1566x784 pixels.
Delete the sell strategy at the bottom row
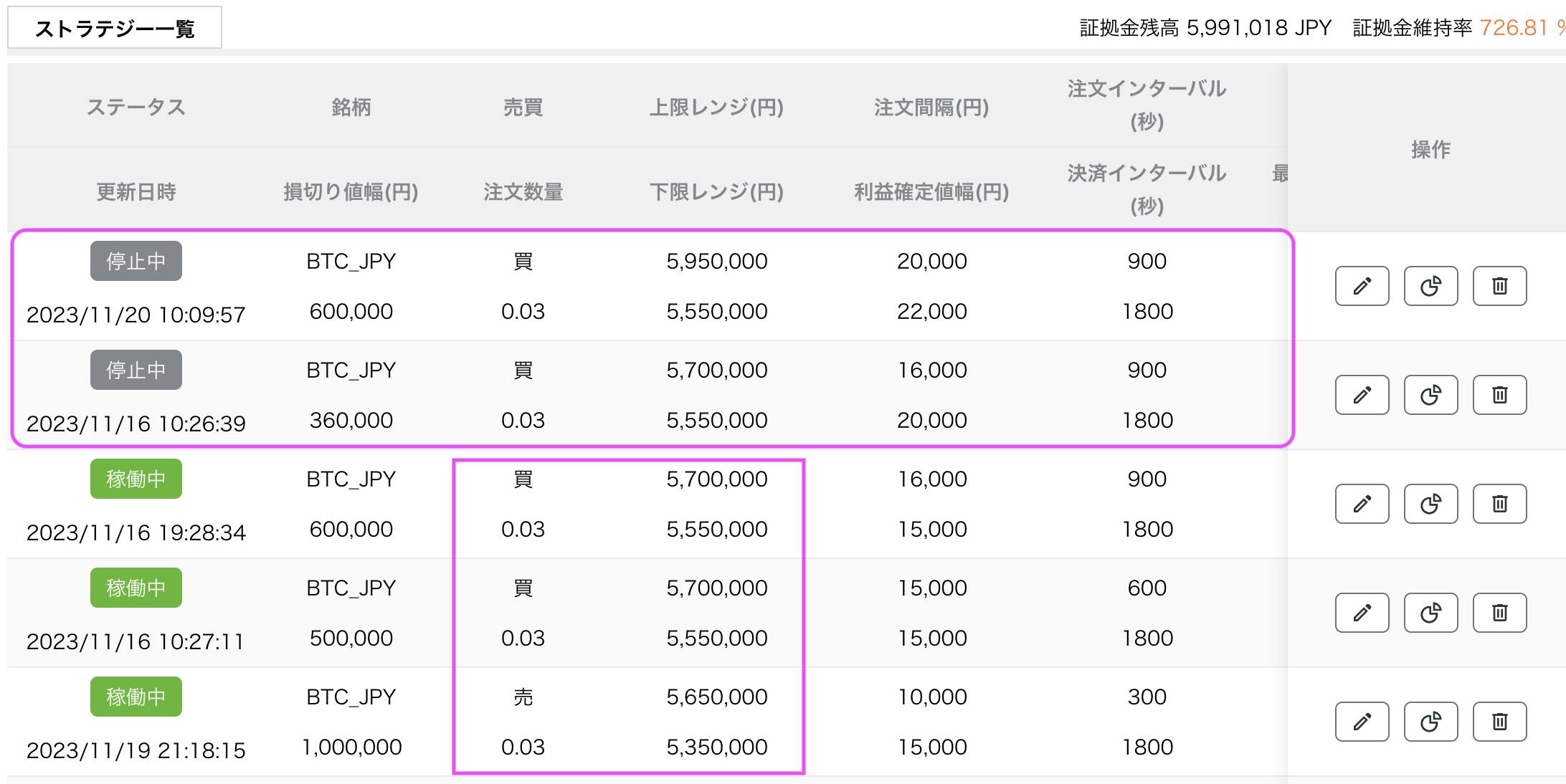click(1499, 722)
